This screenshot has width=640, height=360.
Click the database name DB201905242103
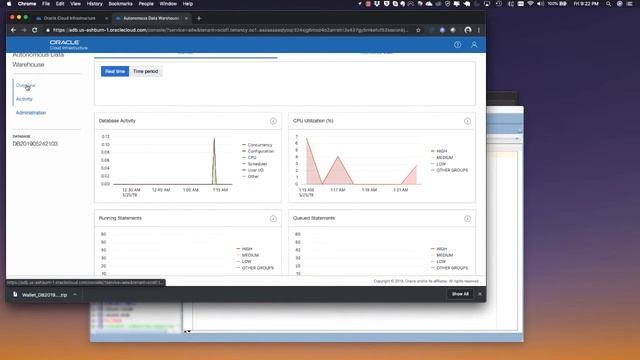click(x=35, y=144)
